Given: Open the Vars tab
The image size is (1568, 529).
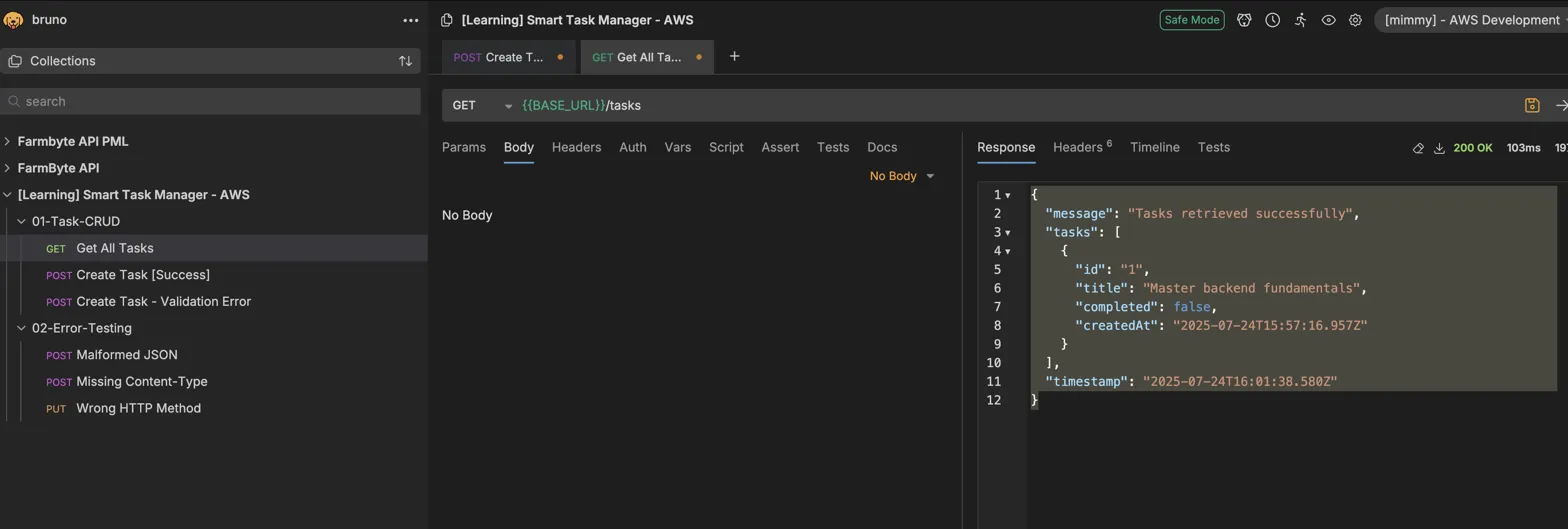Looking at the screenshot, I should (678, 147).
